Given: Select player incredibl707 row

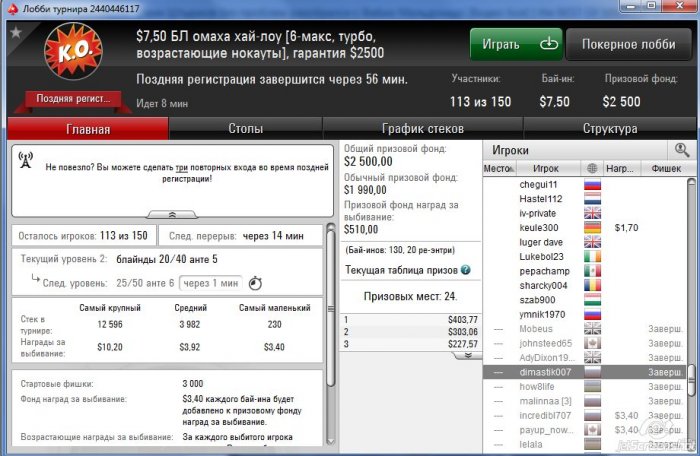Looking at the screenshot, I should 585,415.
